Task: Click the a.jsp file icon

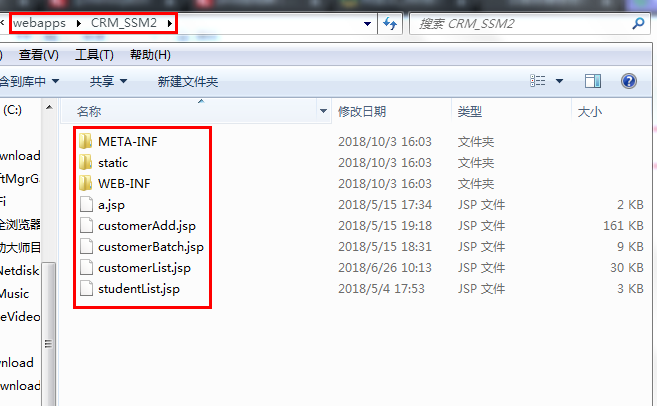Action: pos(86,204)
